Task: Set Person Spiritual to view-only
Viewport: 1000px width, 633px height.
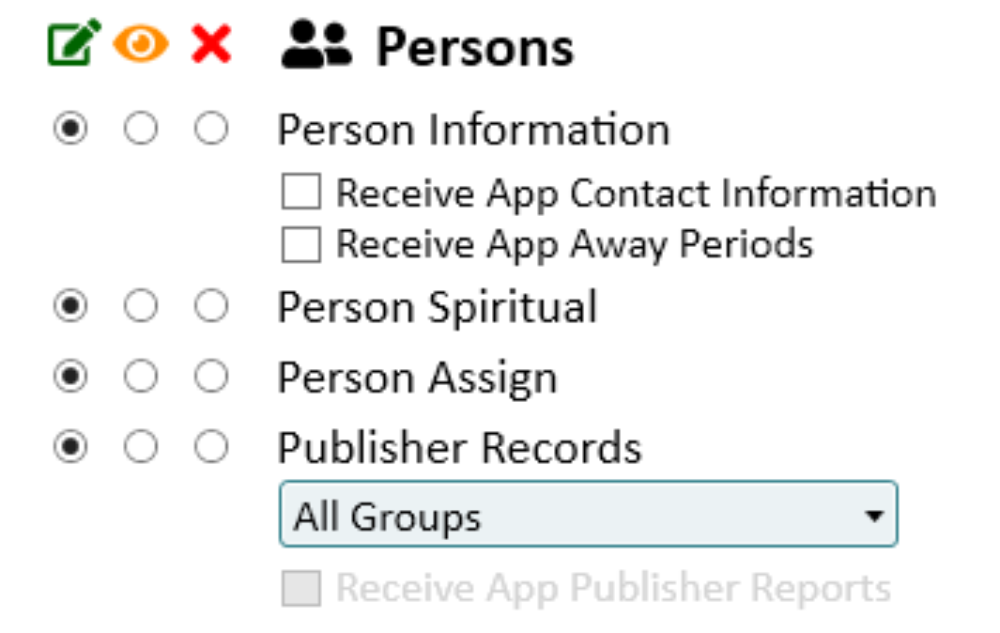Action: click(141, 307)
